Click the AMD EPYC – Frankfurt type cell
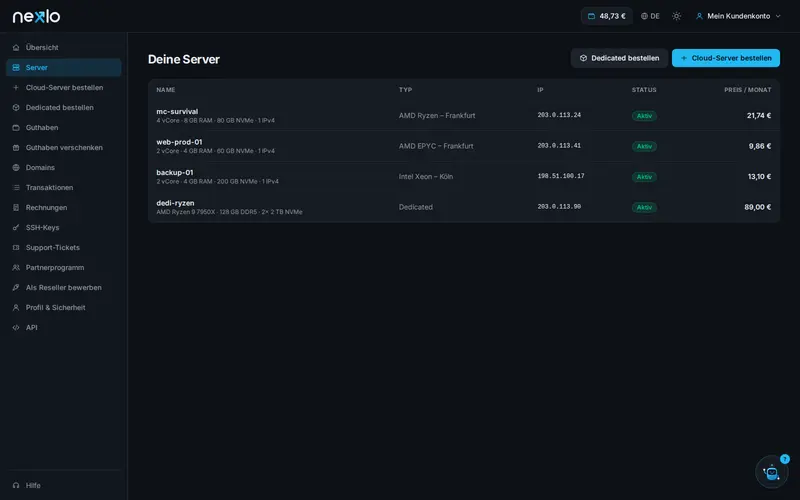 click(436, 146)
